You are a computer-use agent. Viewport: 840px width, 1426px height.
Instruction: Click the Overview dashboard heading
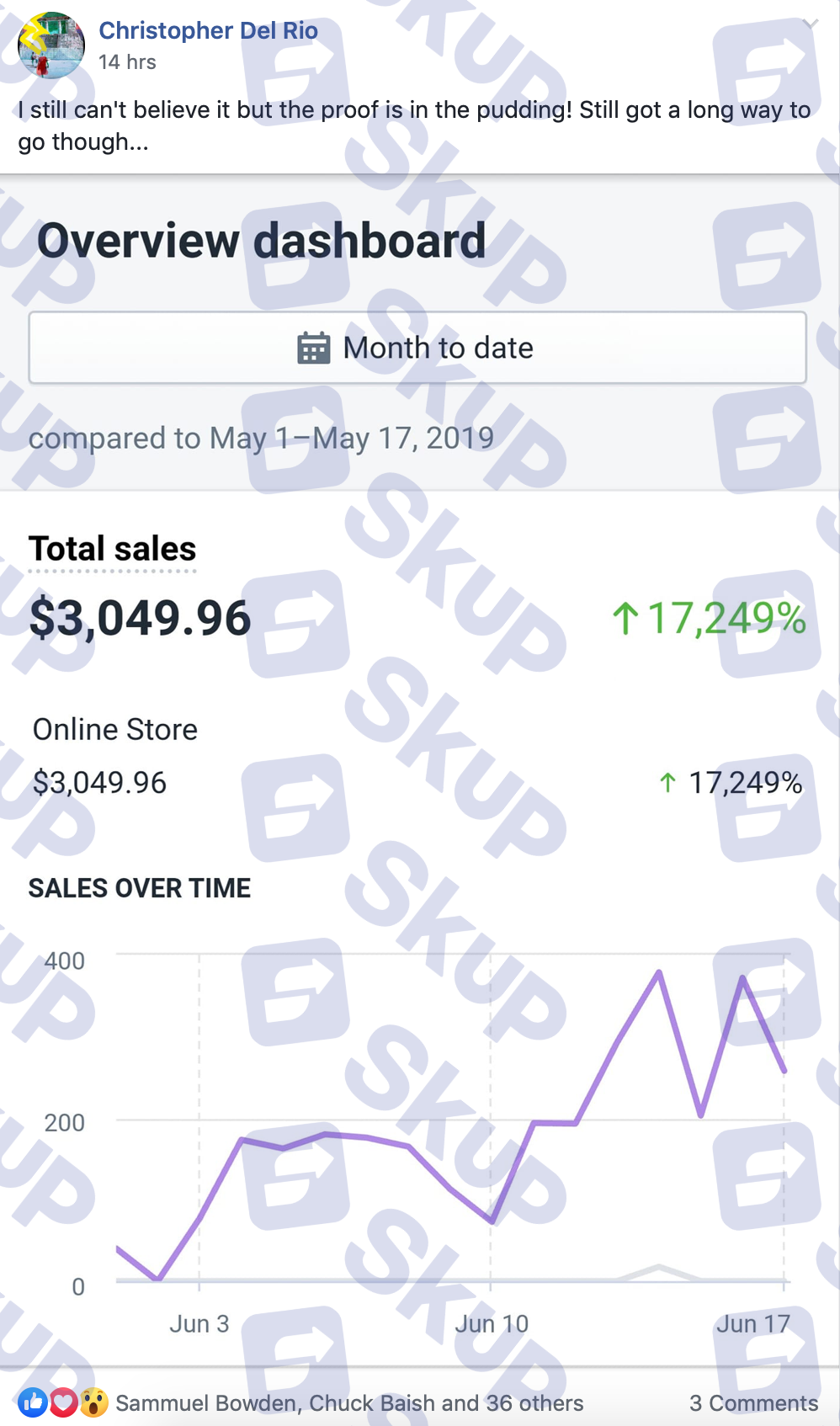click(x=262, y=241)
